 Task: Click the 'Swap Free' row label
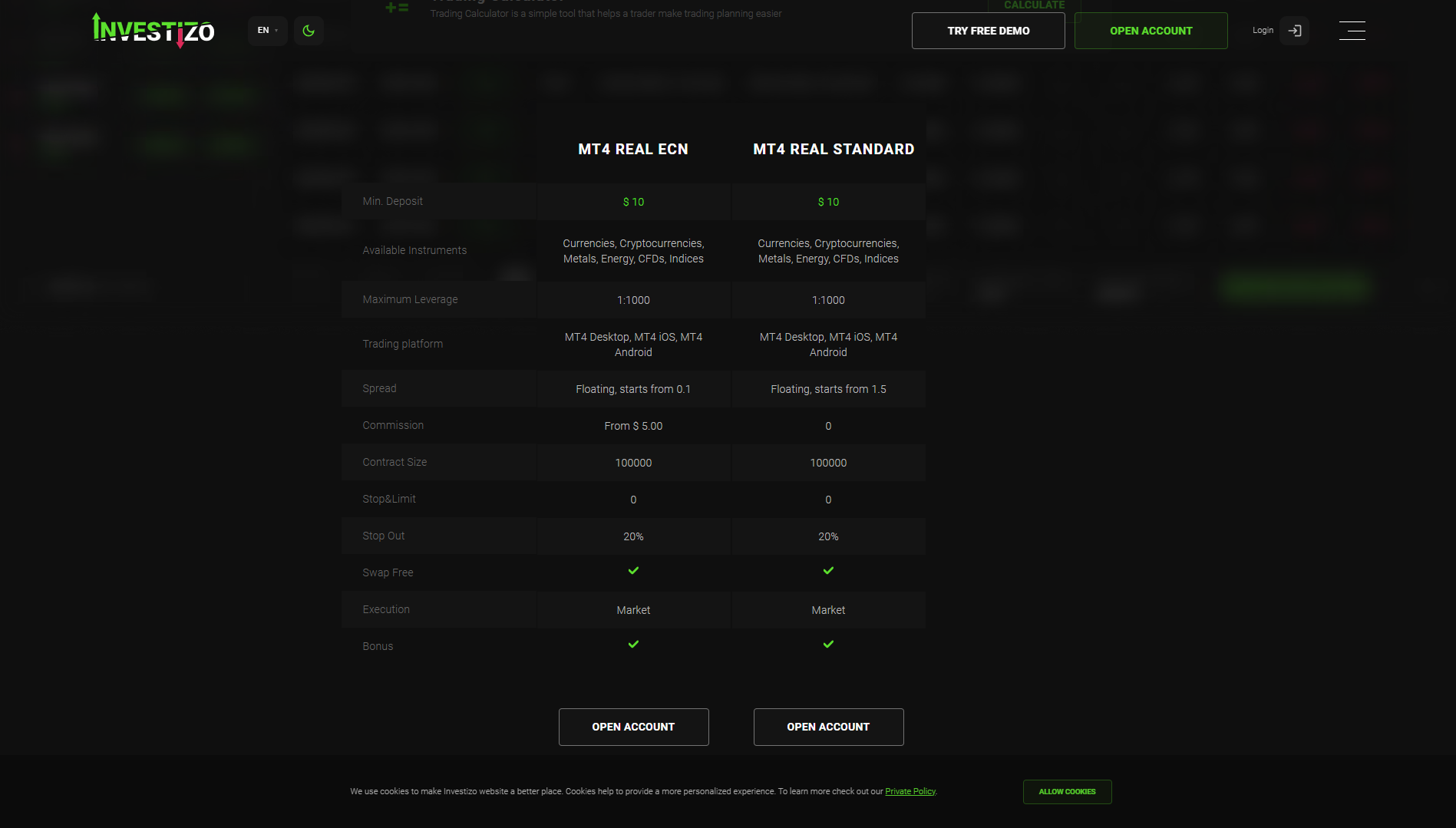coord(388,572)
